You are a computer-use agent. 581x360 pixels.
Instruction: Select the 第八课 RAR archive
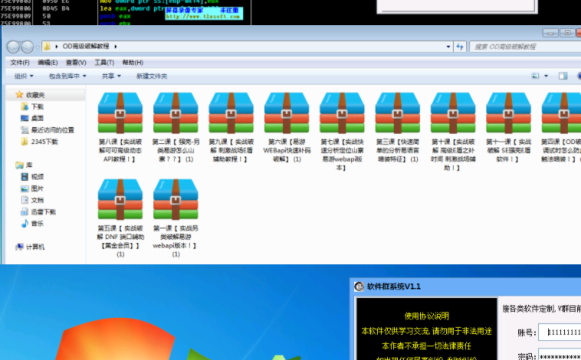pyautogui.click(x=120, y=127)
